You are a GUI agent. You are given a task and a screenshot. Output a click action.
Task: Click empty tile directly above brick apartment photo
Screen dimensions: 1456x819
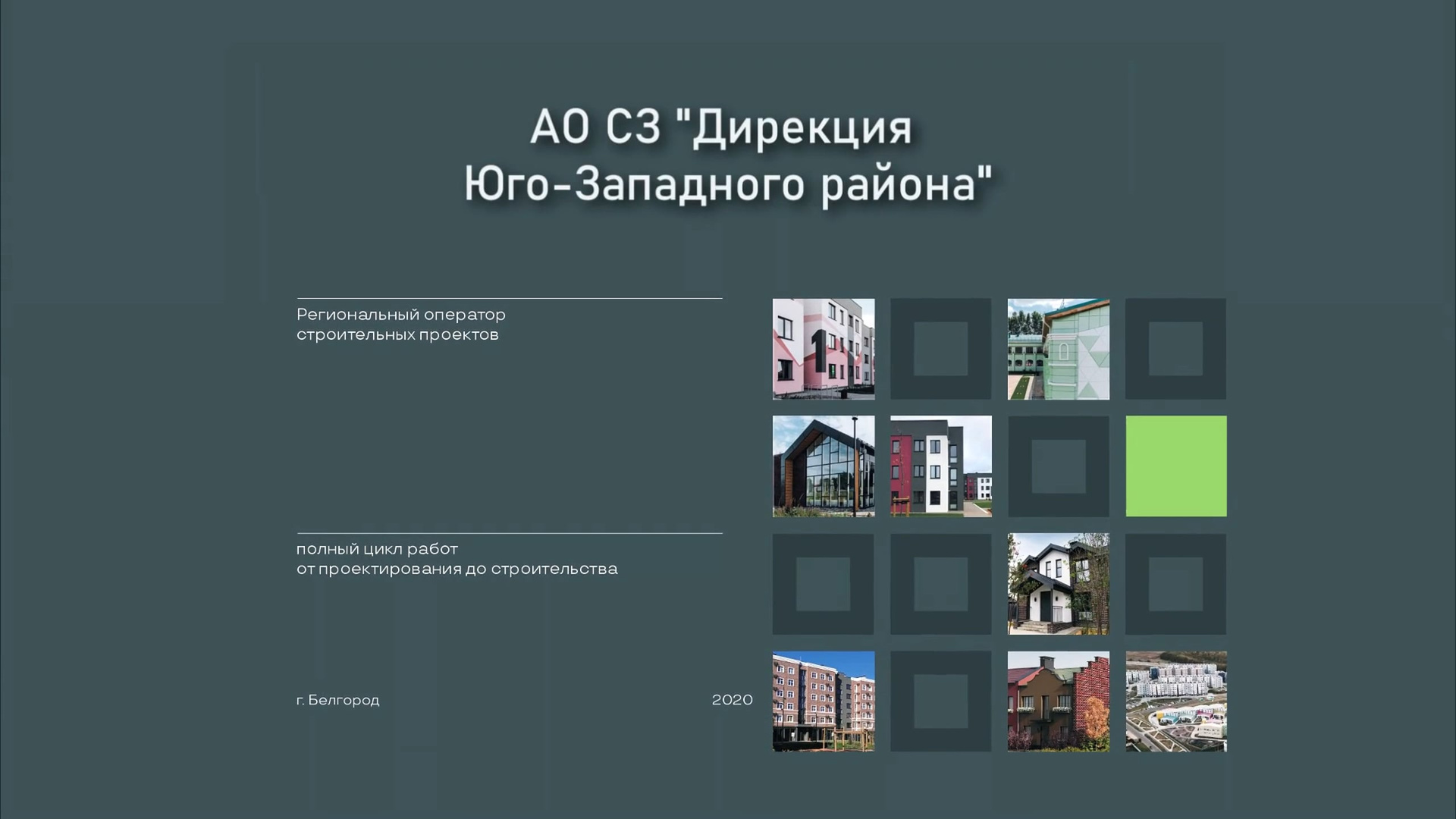823,584
